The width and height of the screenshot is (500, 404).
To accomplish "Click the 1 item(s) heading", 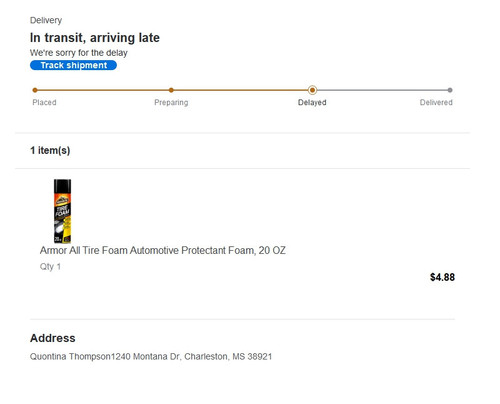I will (50, 150).
